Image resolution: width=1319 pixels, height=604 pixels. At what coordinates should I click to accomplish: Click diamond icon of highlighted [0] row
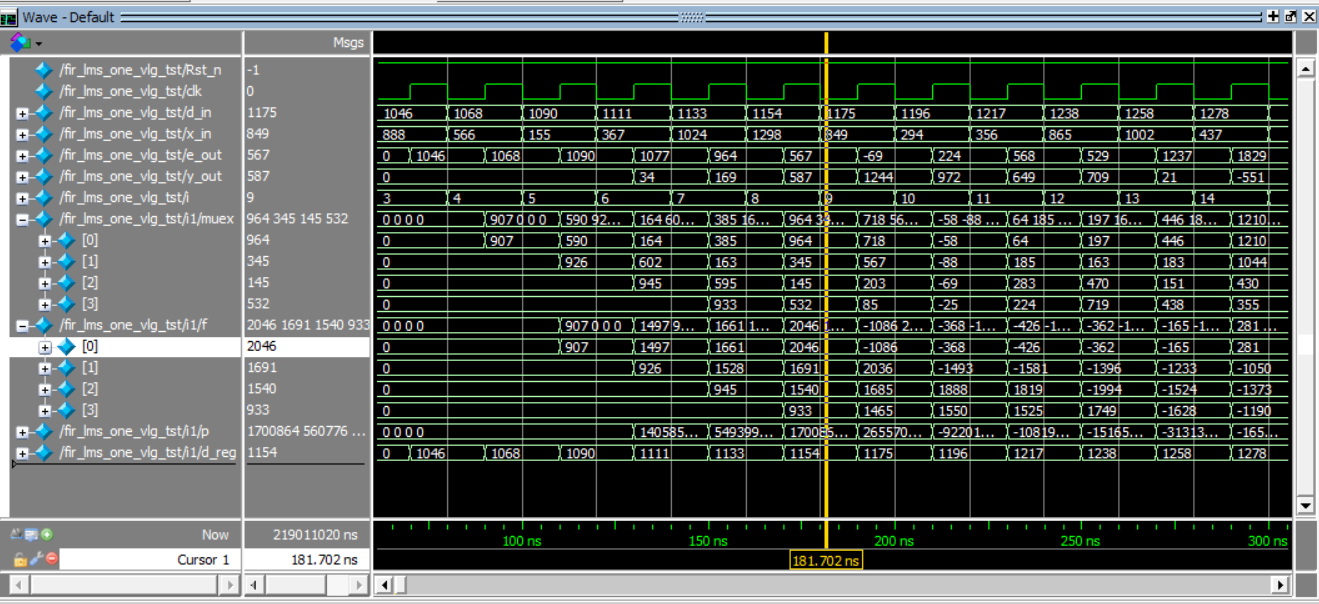tap(66, 346)
